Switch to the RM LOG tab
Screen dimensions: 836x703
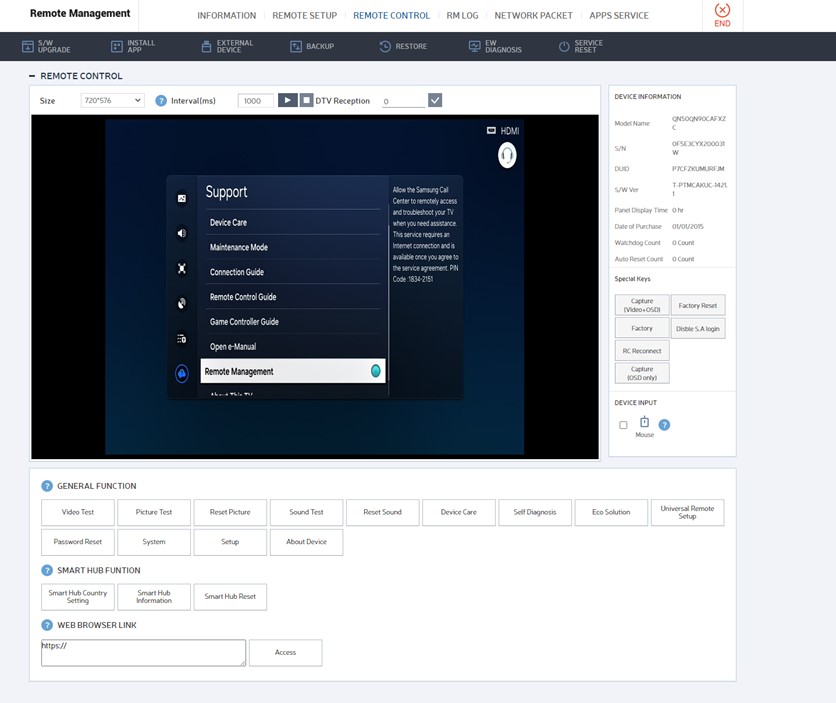(x=462, y=15)
